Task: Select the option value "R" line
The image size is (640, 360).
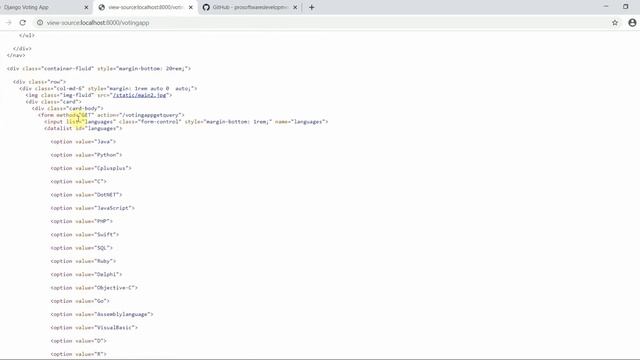Action: (78, 354)
